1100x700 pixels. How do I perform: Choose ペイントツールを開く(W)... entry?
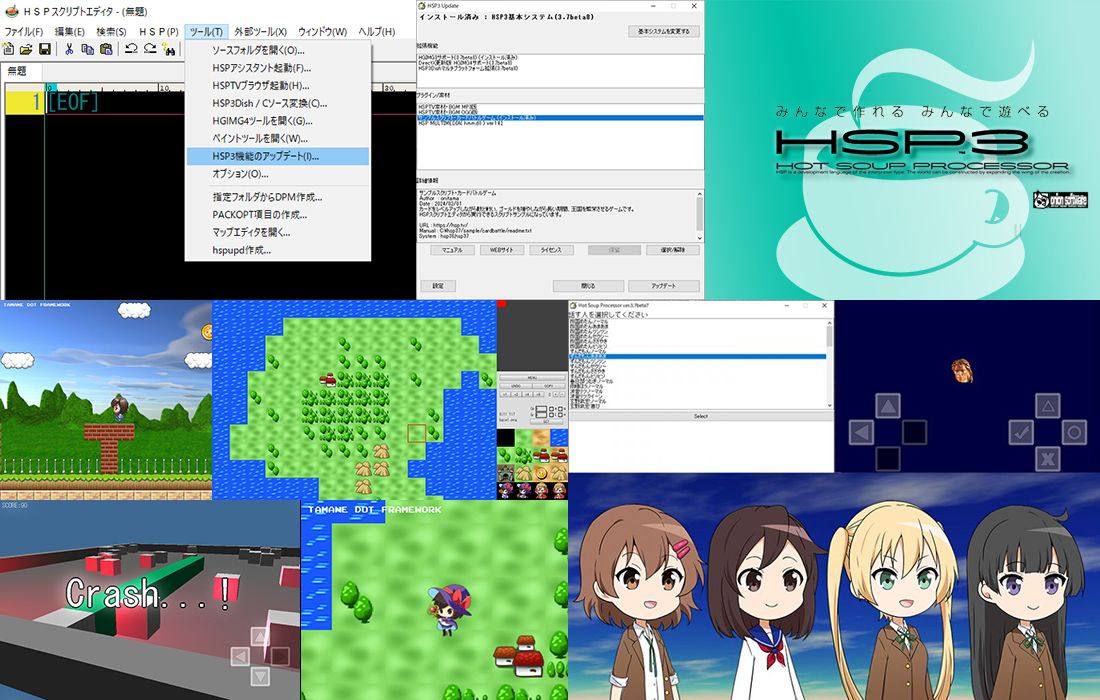click(x=278, y=138)
